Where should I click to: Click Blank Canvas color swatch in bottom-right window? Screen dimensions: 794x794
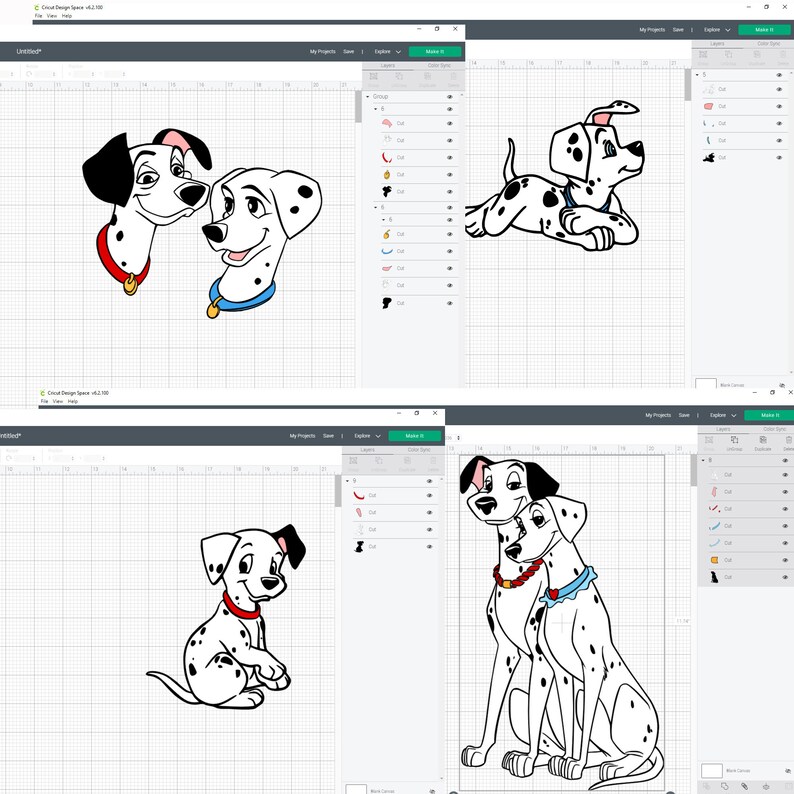tap(711, 771)
